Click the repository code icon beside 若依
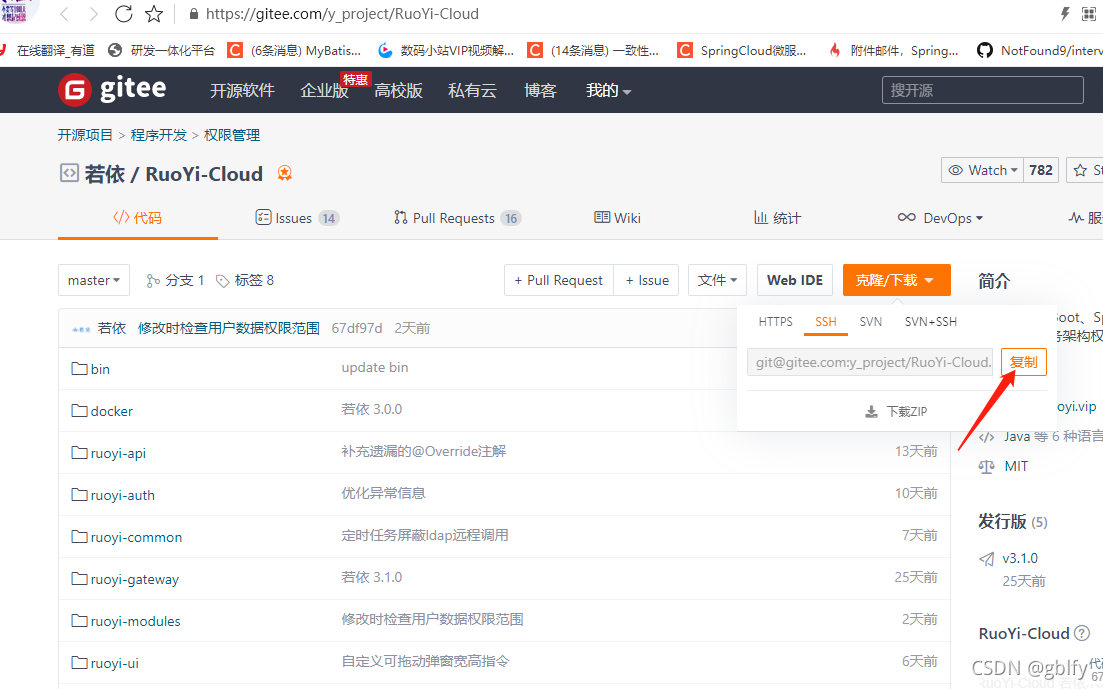 [69, 172]
